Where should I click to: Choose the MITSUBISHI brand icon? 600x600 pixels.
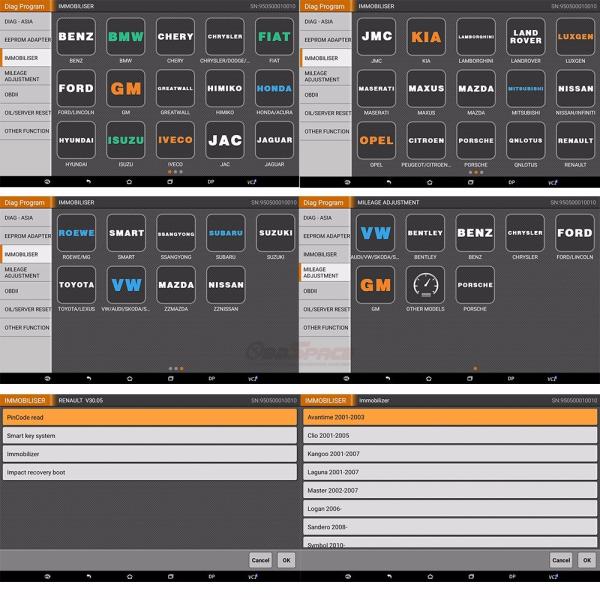[526, 89]
